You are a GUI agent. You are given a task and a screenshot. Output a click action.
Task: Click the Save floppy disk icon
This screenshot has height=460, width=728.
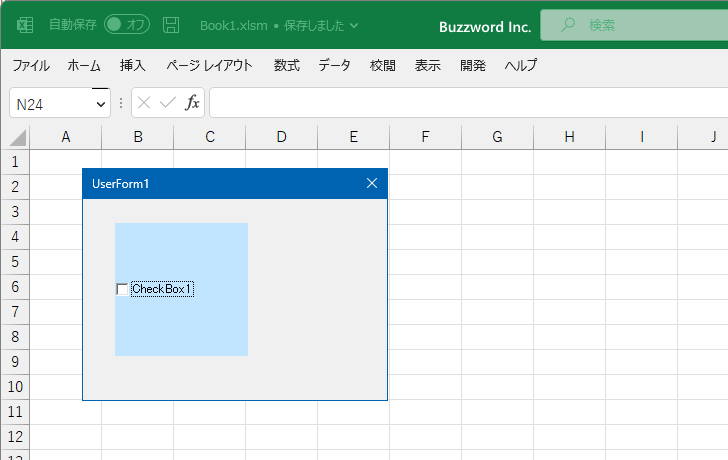(x=171, y=25)
